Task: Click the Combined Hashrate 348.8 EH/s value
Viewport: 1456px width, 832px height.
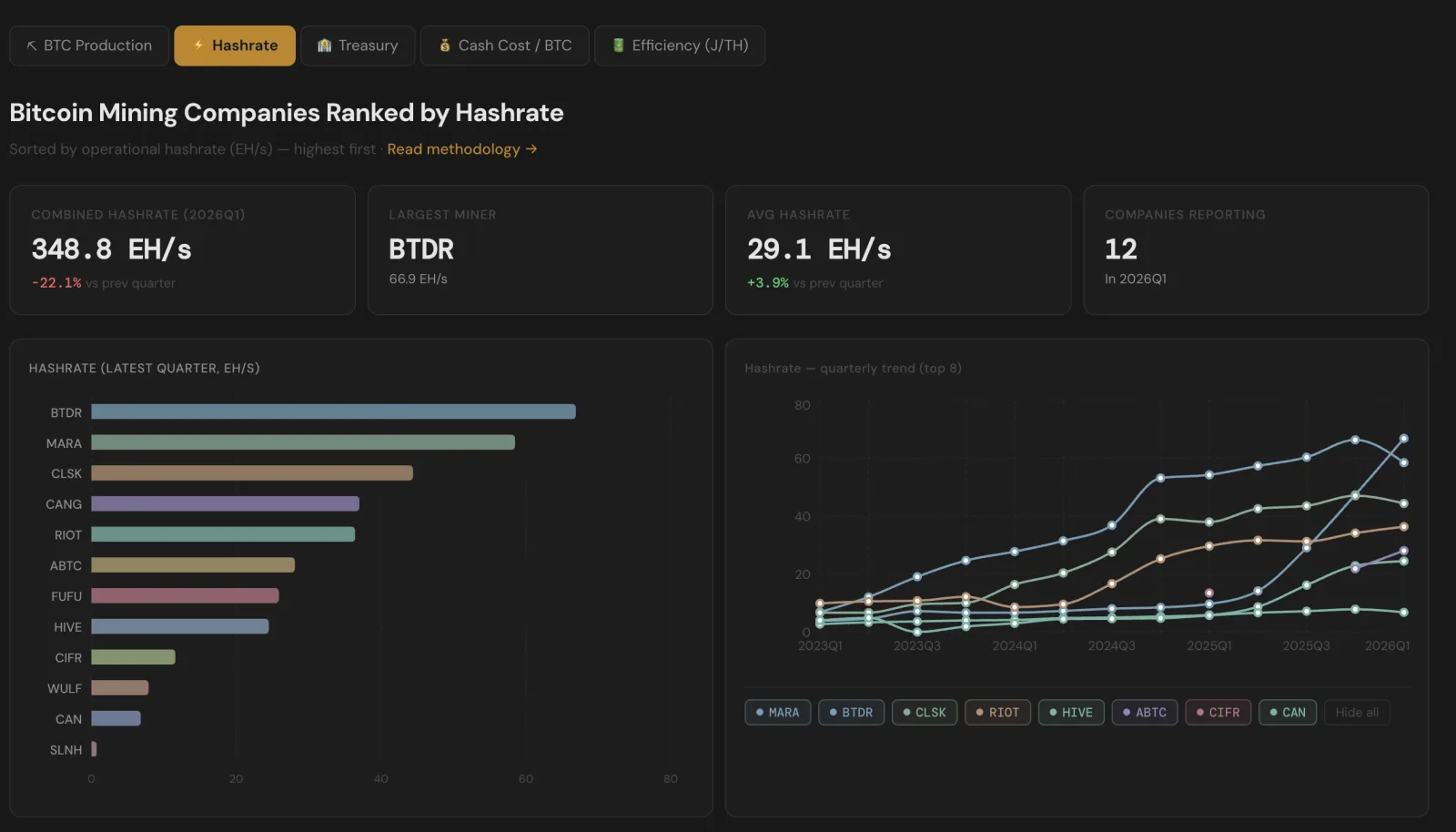Action: coord(111,249)
